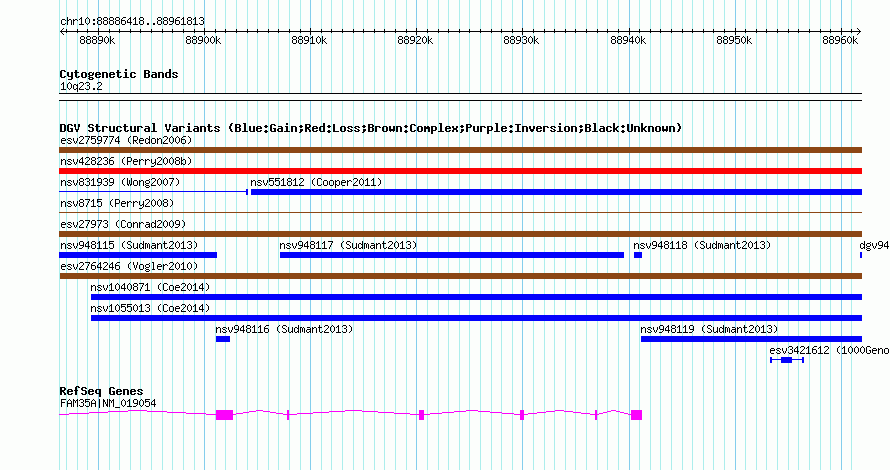The image size is (890, 470).
Task: Click the first large FAM35A exon block
Action: tap(224, 415)
